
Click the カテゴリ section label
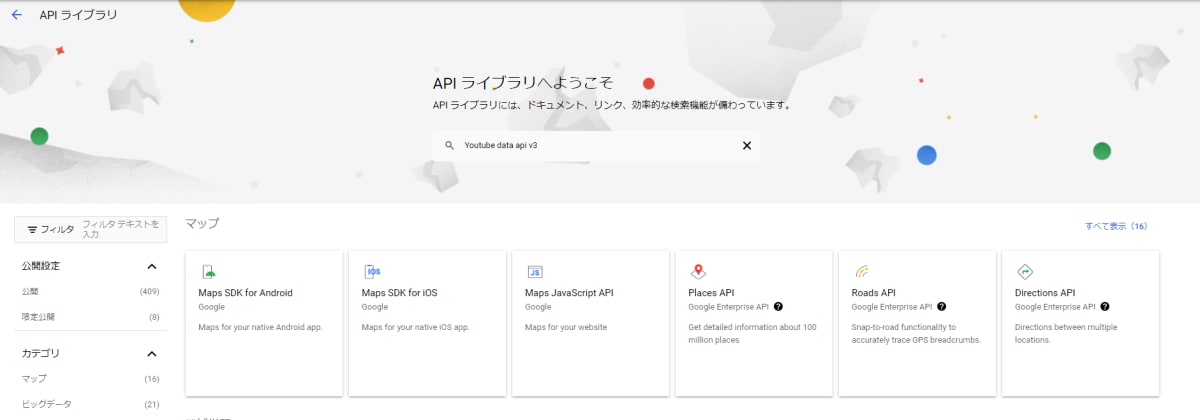pos(41,354)
